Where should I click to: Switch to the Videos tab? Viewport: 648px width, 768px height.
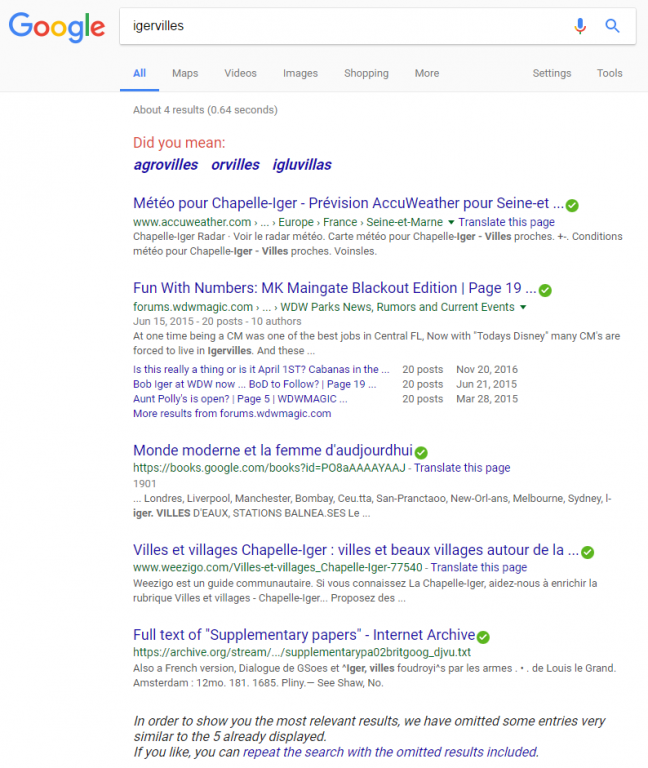[x=240, y=73]
